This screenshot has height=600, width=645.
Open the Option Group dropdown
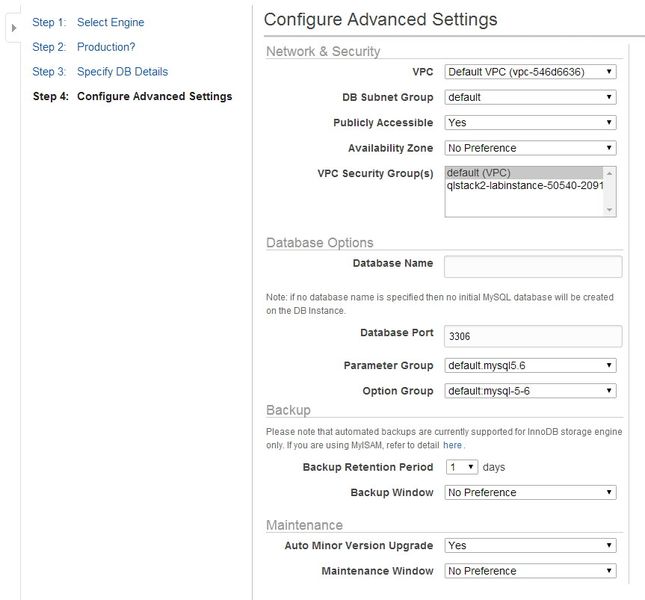coord(530,391)
